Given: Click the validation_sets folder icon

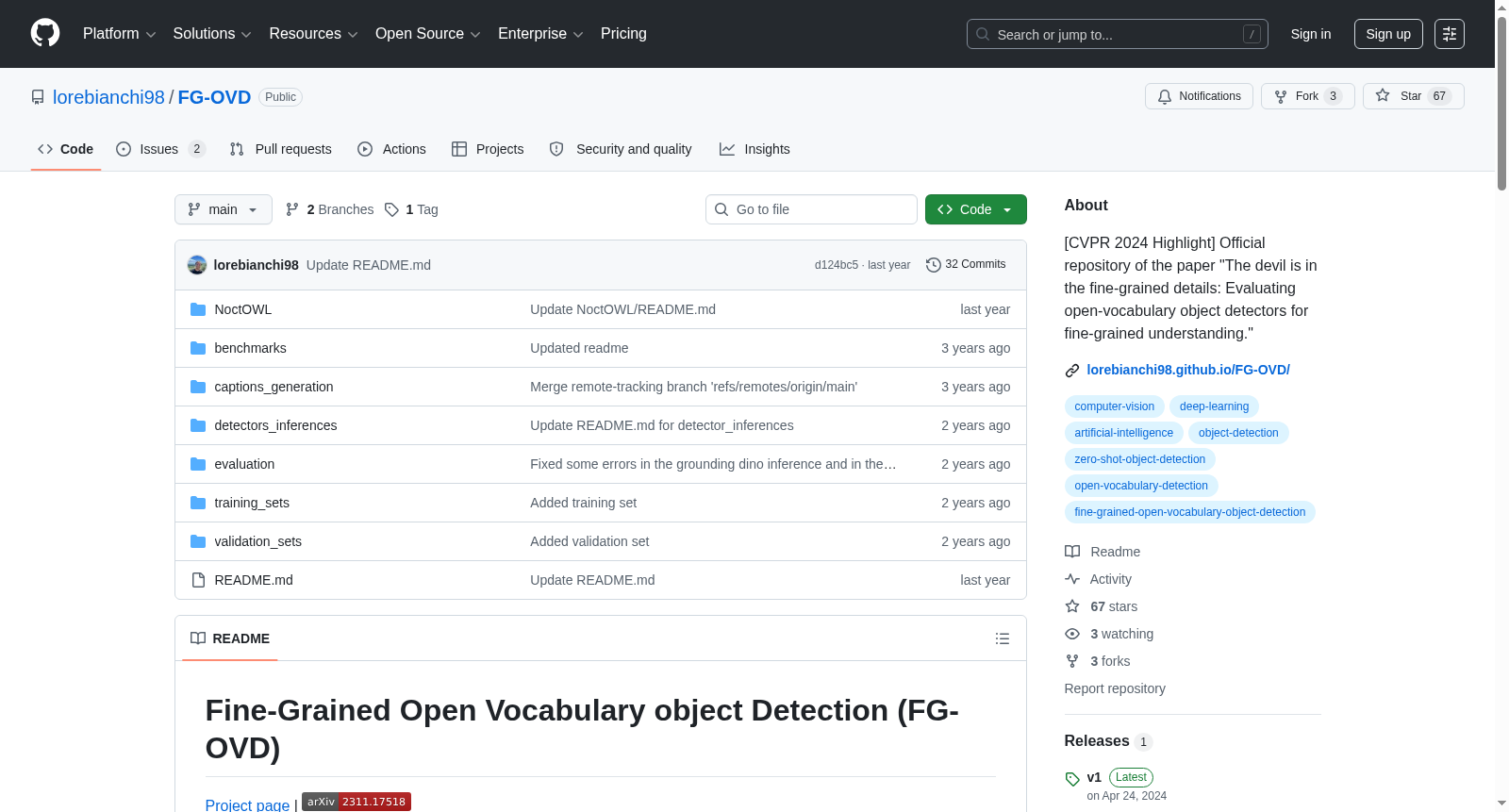Looking at the screenshot, I should click(198, 541).
